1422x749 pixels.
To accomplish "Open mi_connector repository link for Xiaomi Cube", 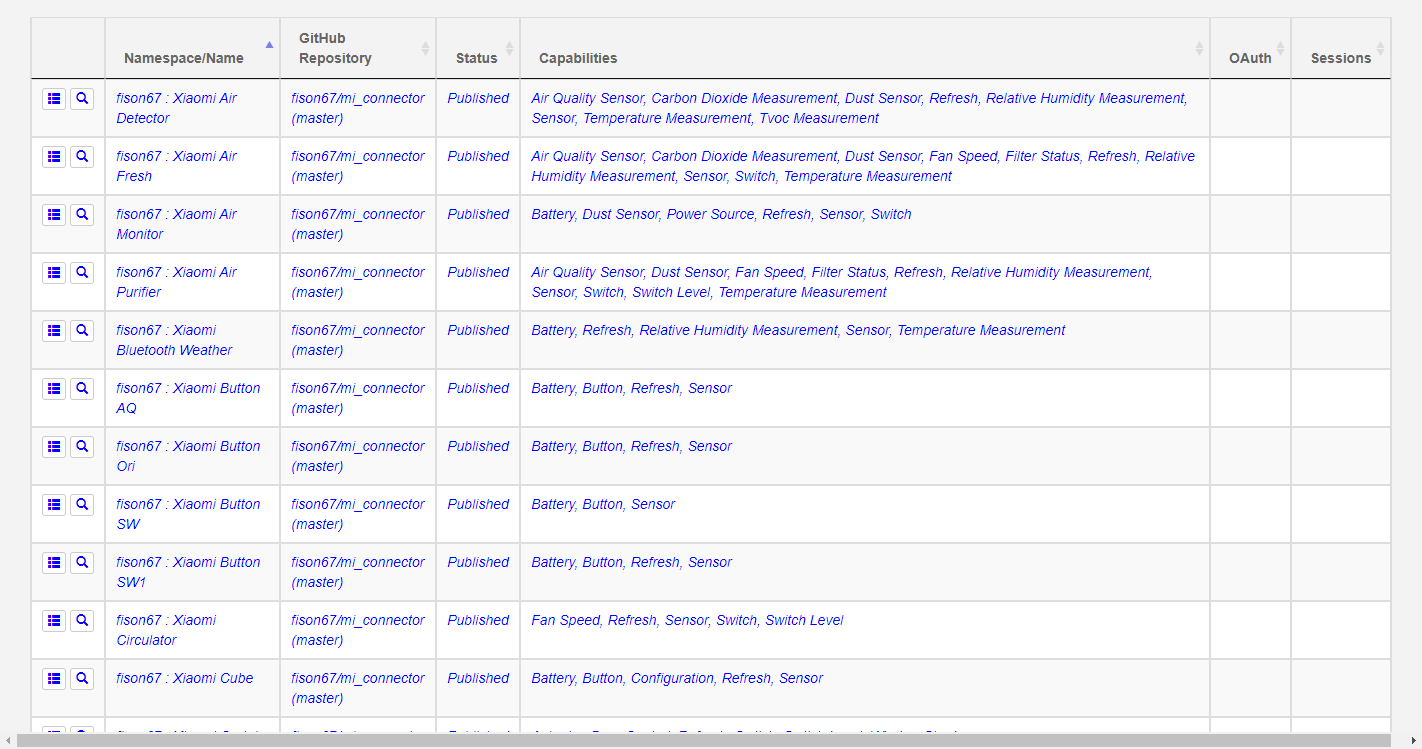I will click(358, 688).
